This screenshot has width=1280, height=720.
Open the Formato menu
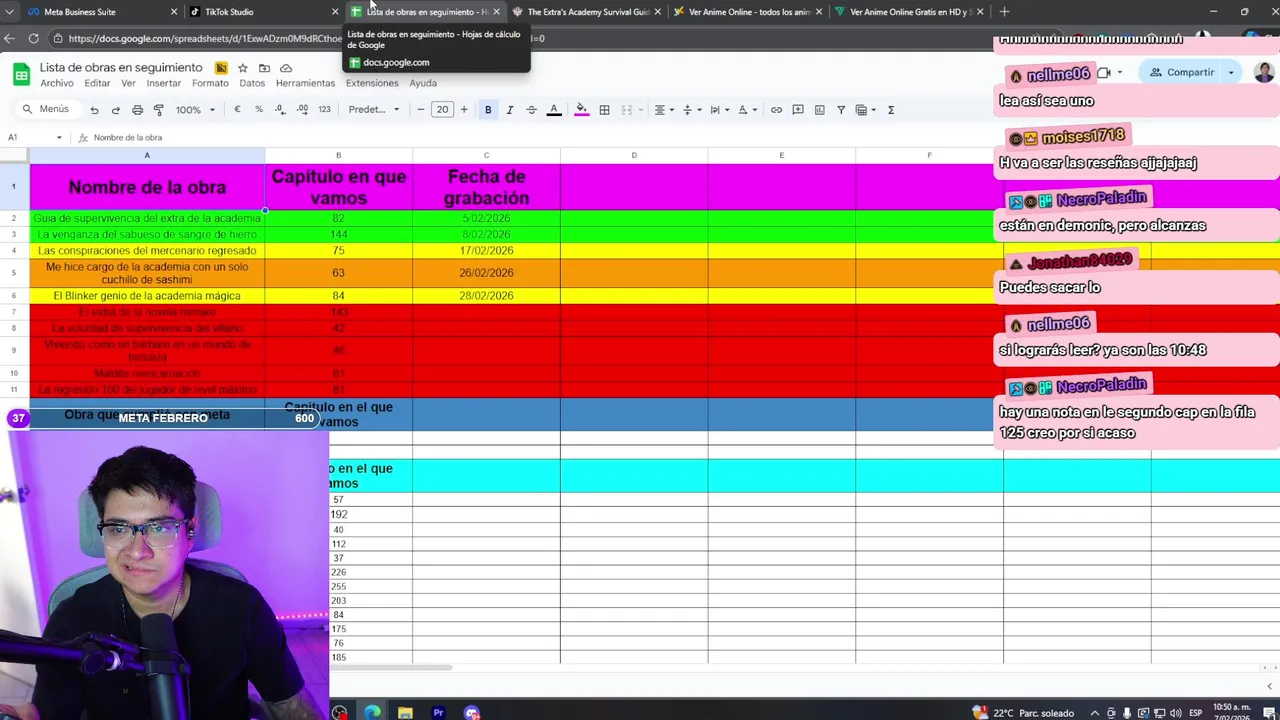point(210,83)
